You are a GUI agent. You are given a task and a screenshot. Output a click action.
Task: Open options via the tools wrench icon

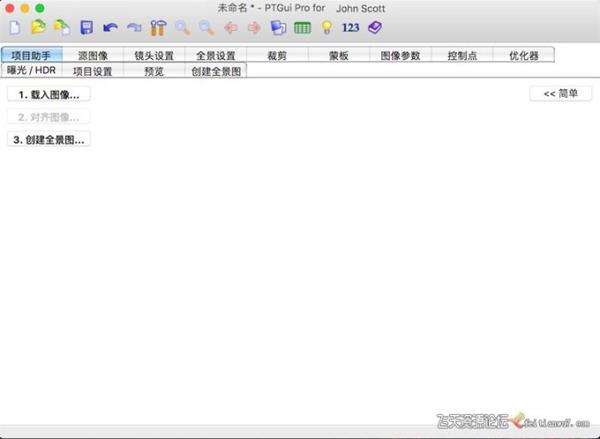158,28
